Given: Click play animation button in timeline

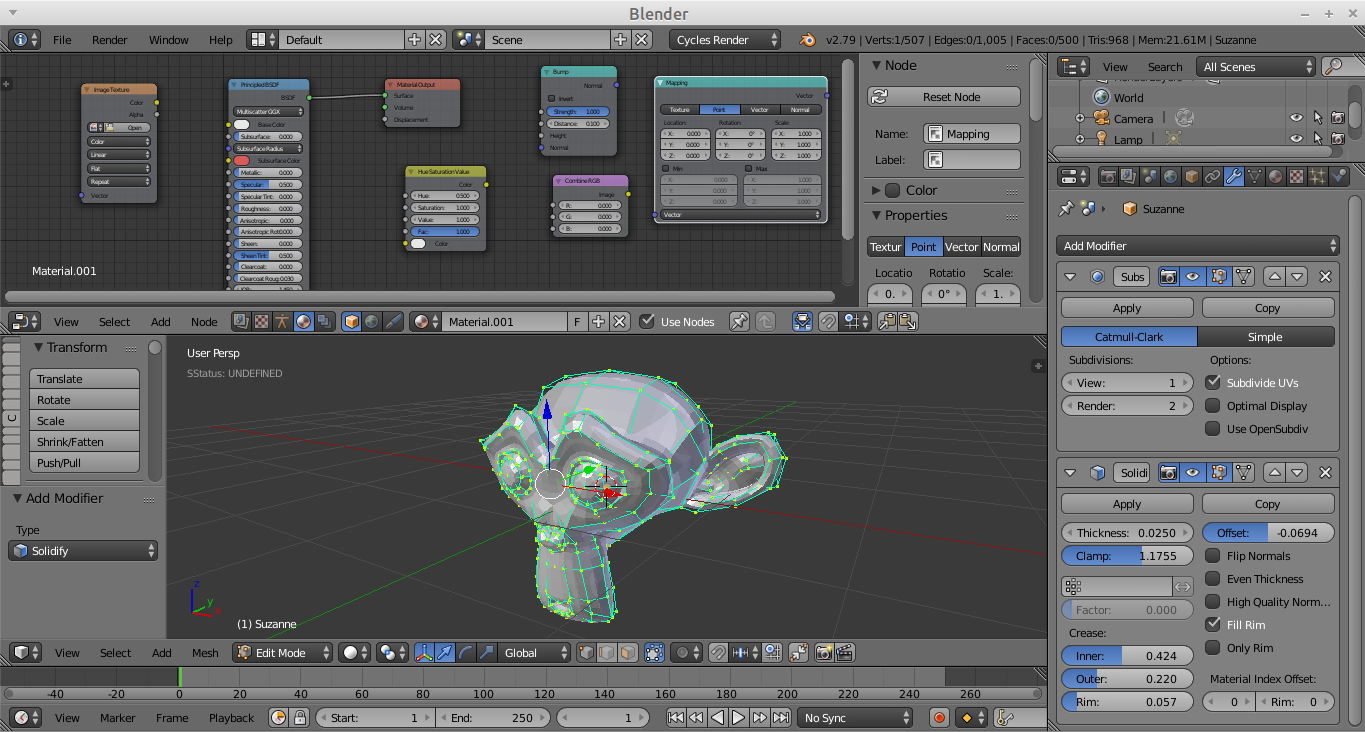Looking at the screenshot, I should pyautogui.click(x=738, y=718).
